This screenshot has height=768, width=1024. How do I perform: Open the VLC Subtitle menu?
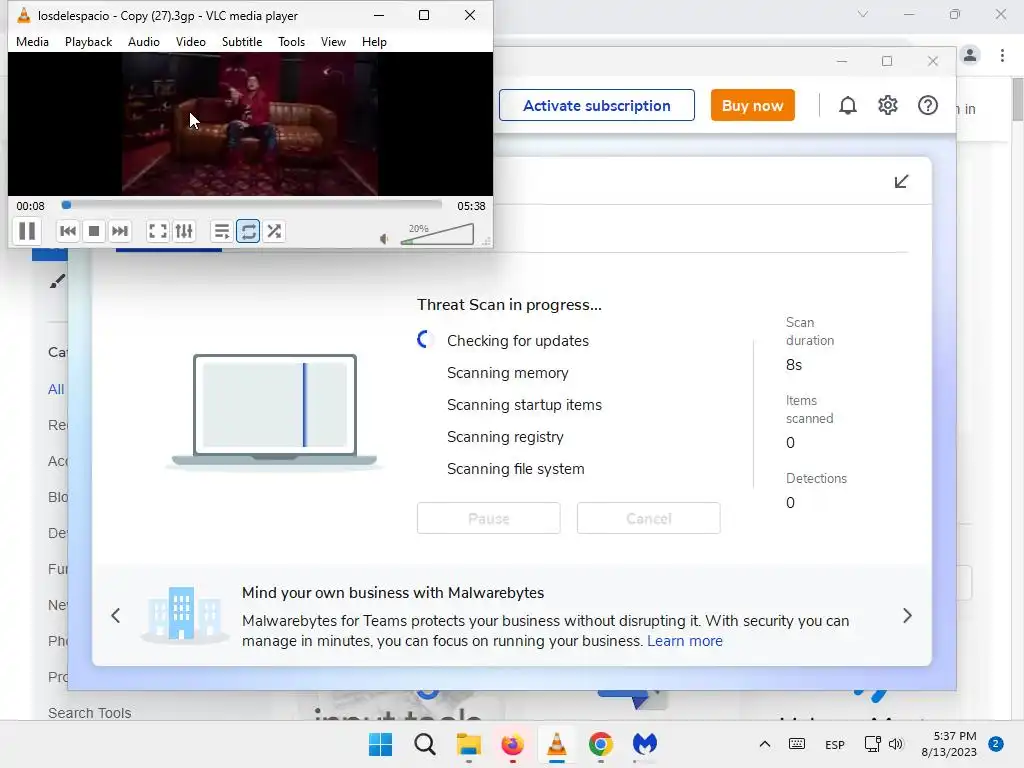(242, 42)
